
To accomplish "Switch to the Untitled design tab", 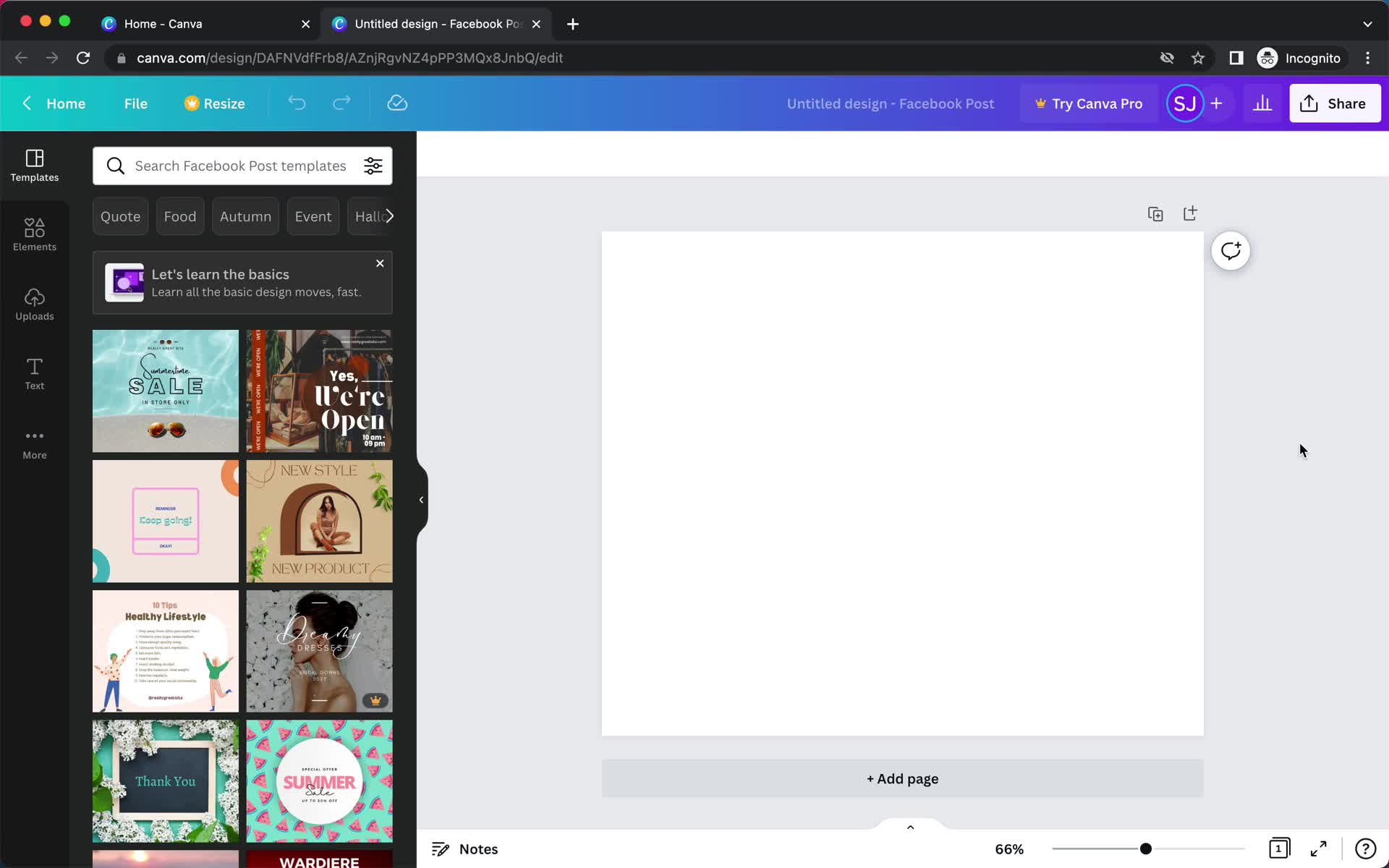I will click(436, 24).
